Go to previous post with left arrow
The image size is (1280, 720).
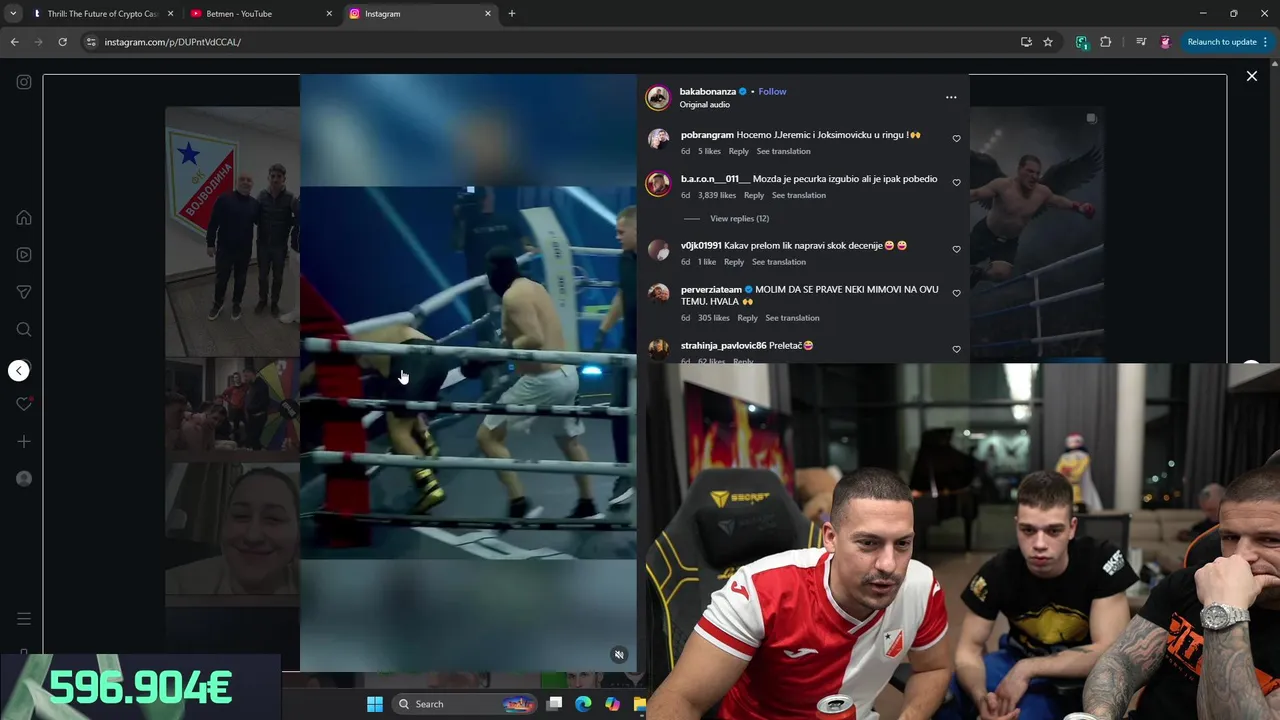click(x=18, y=371)
